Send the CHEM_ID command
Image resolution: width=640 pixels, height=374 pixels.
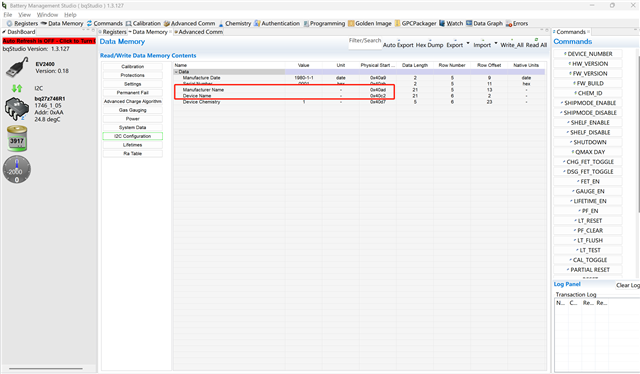point(588,93)
